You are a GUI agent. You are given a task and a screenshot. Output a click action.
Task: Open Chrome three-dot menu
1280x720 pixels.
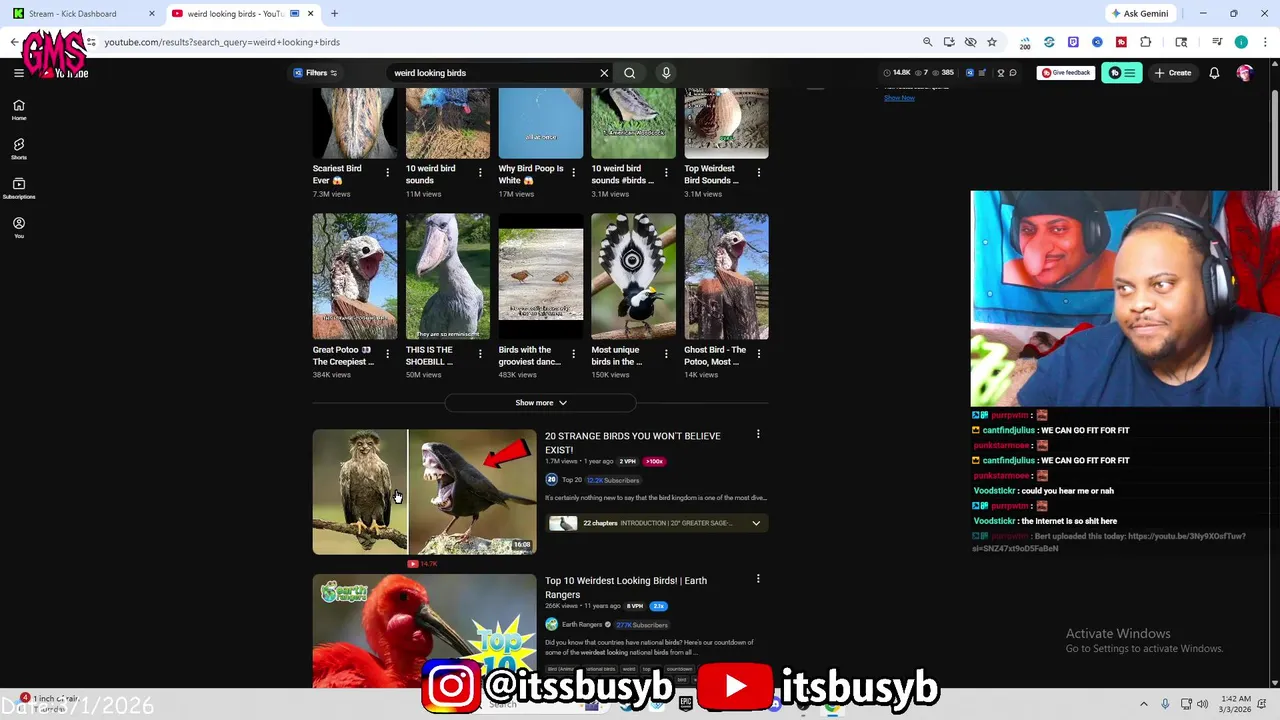click(1265, 42)
